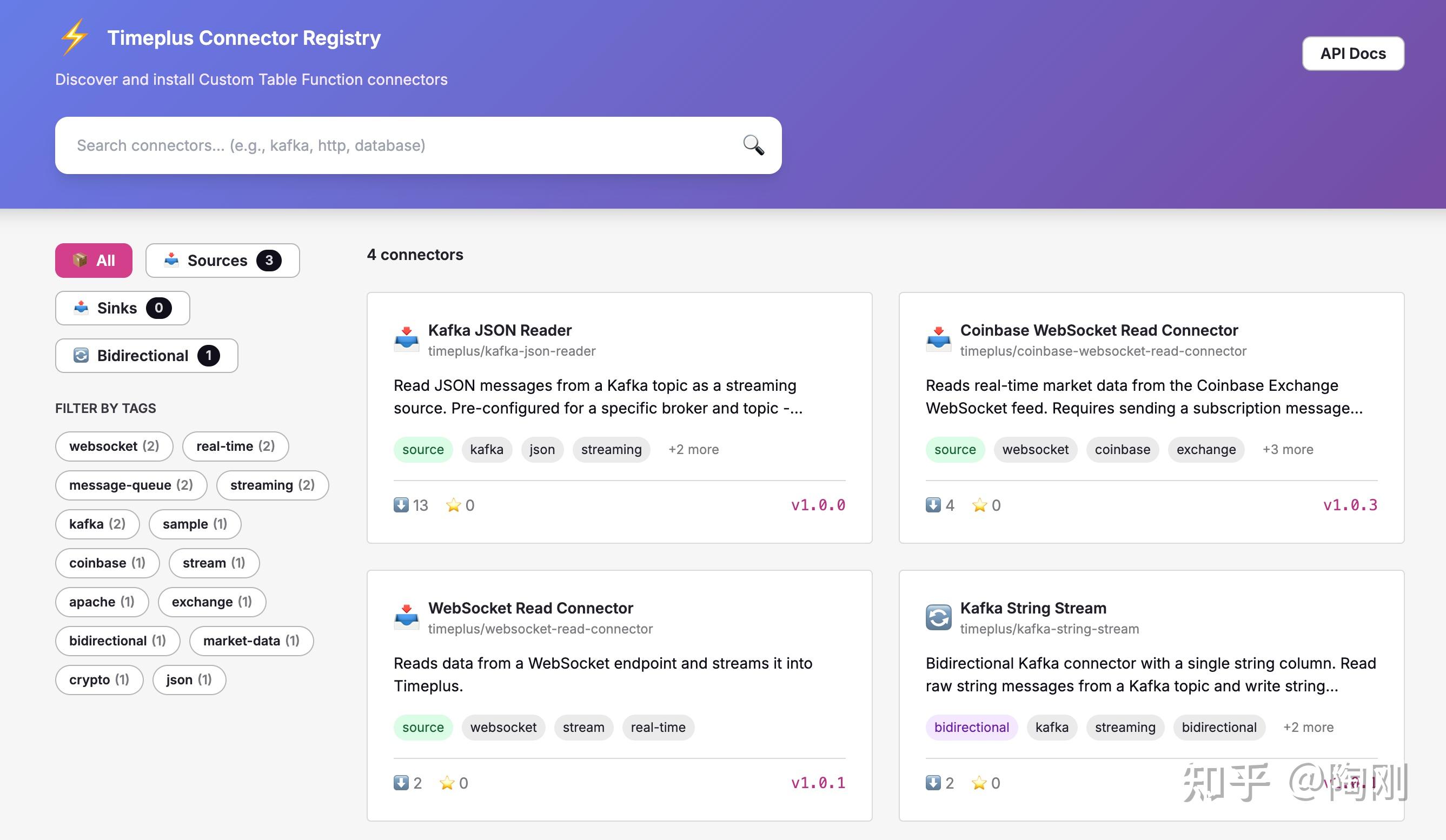Click the Kafka JSON Reader source icon

pos(406,339)
